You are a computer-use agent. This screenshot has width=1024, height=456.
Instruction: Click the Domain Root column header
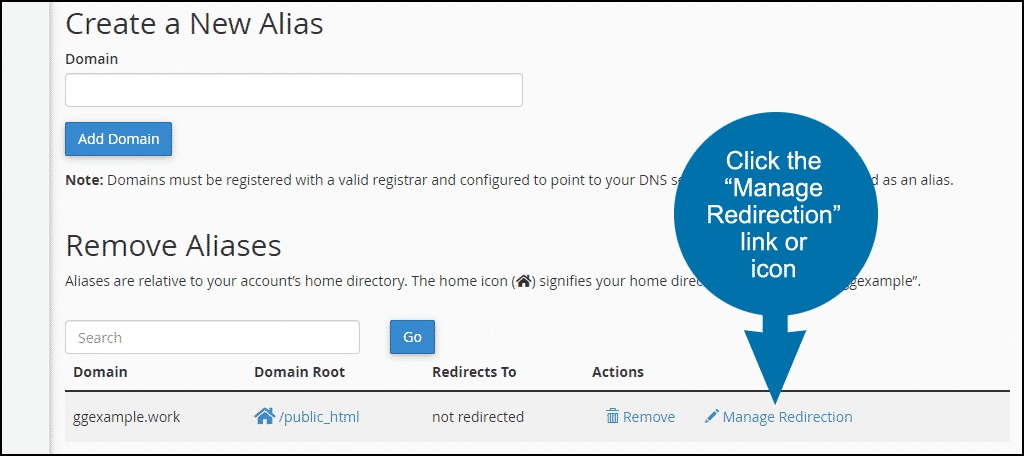coord(299,372)
